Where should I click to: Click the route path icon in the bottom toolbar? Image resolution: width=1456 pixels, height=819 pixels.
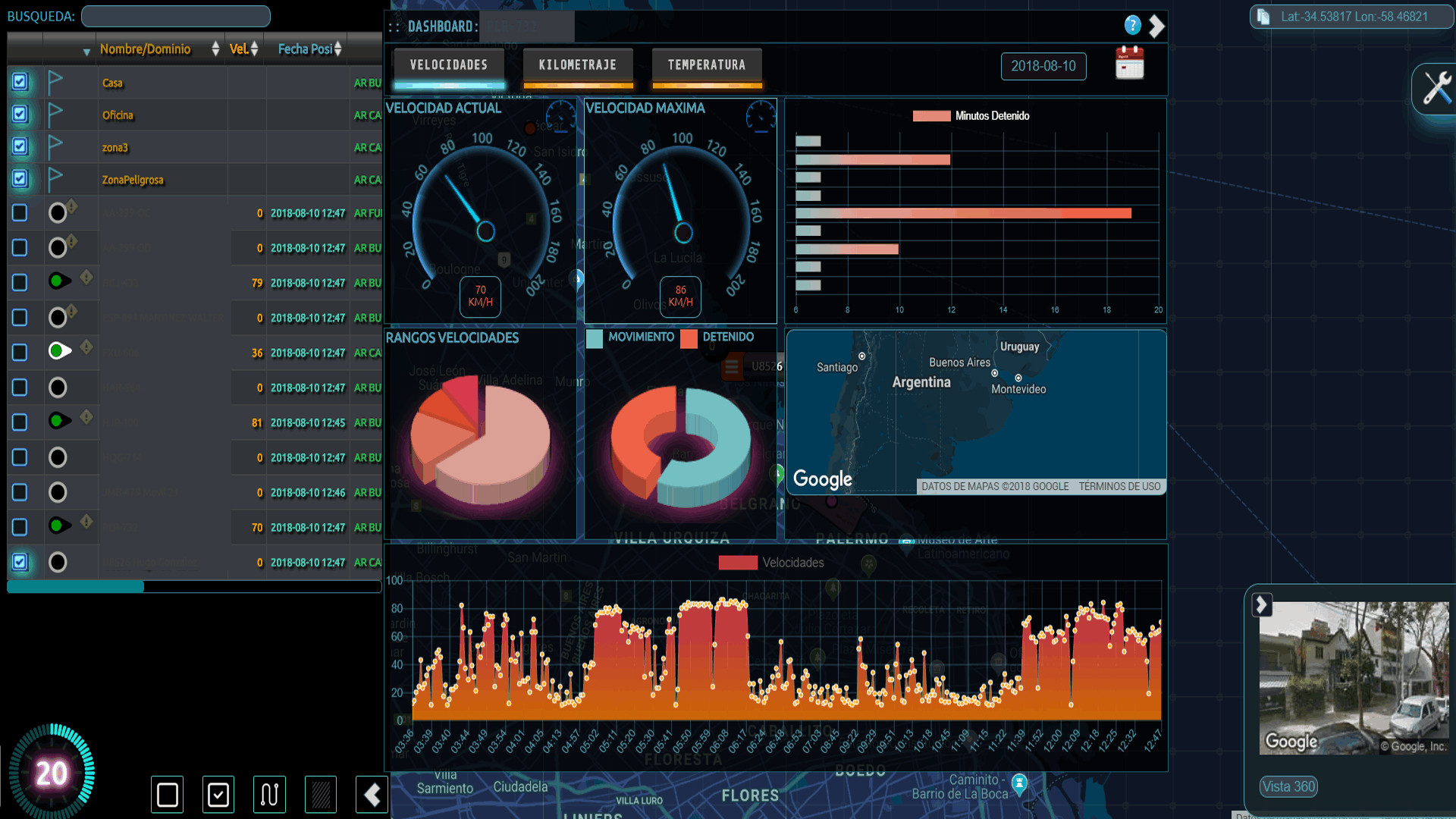tap(269, 794)
